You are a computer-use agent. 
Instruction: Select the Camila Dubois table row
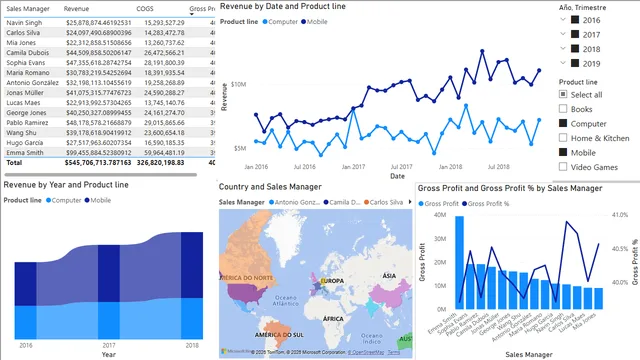pyautogui.click(x=109, y=52)
